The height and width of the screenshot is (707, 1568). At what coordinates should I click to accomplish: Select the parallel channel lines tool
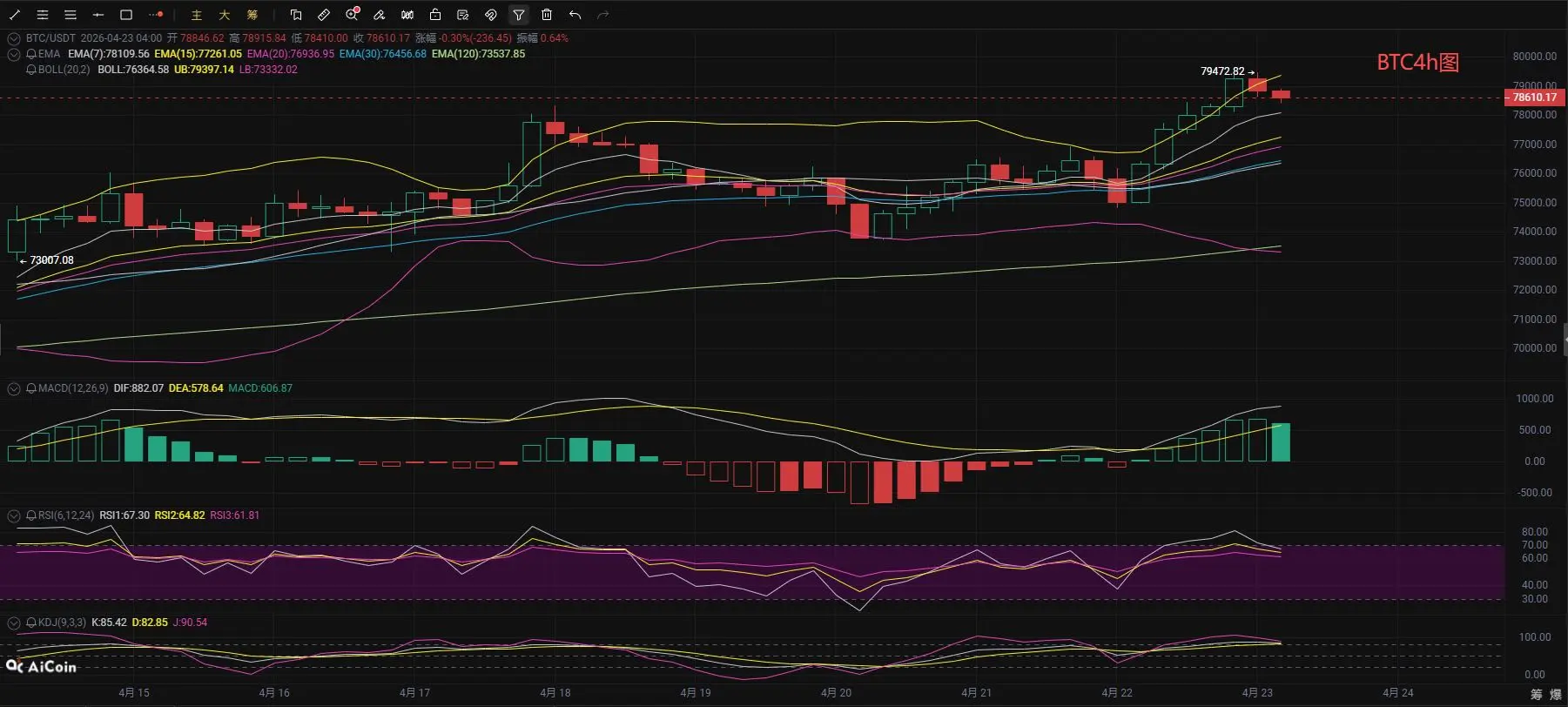tap(43, 15)
